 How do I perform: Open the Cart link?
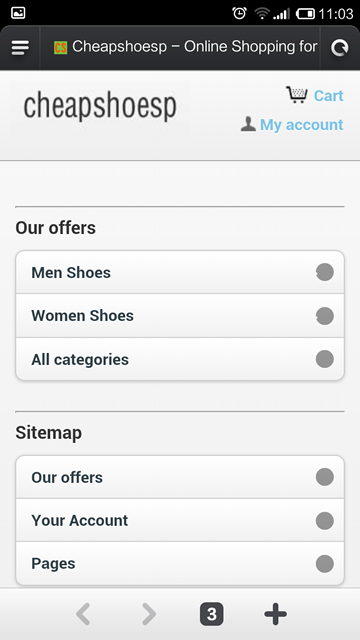329,96
